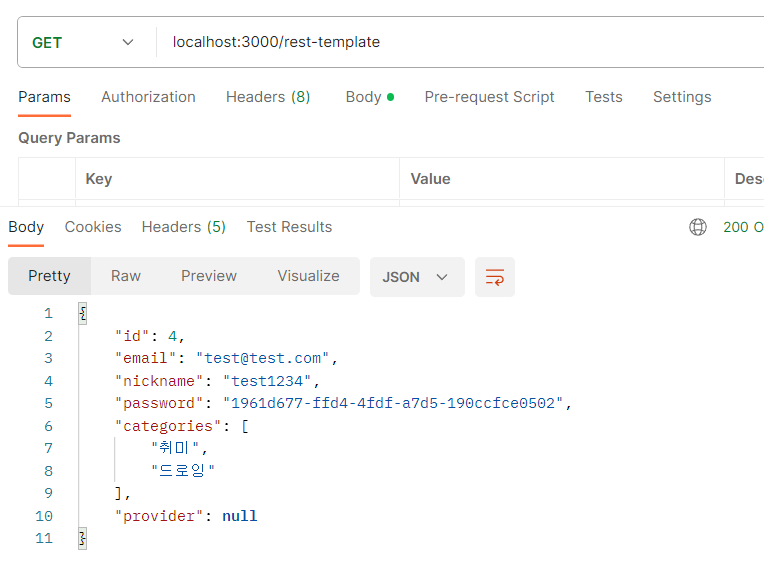Image resolution: width=764 pixels, height=574 pixels.
Task: Open the GET method dropdown
Action: point(83,42)
